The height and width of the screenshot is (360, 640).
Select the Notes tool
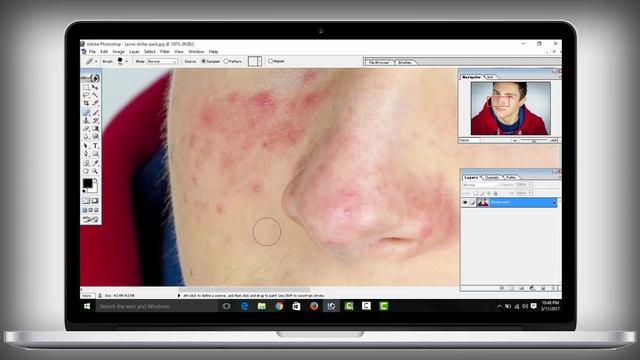pos(86,163)
